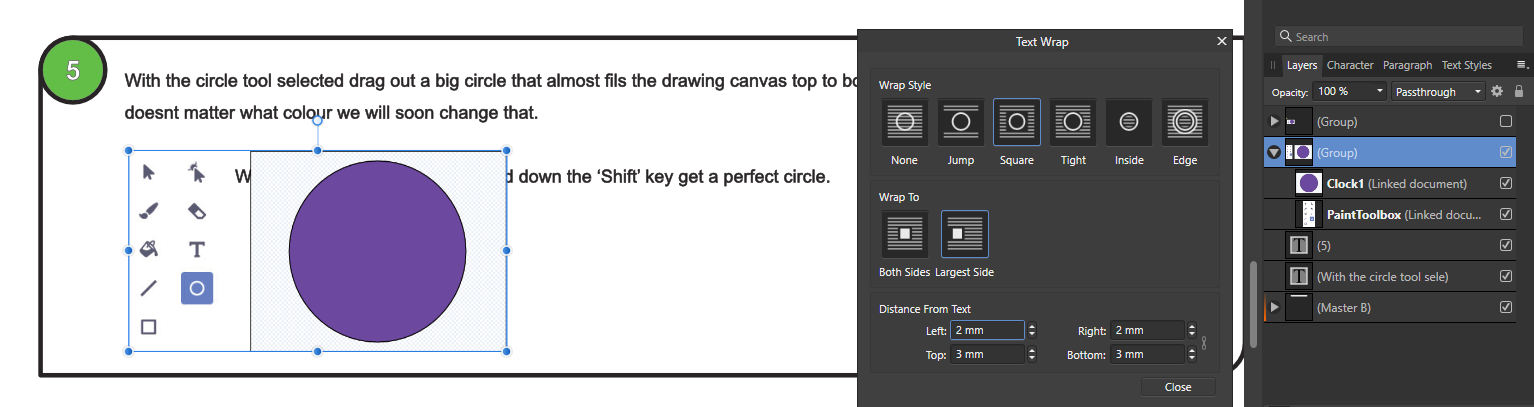Open the Text Styles tab
The width and height of the screenshot is (1534, 407).
coord(1466,65)
